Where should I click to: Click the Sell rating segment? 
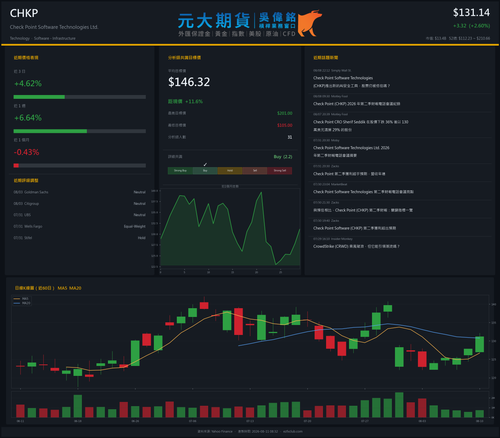[255, 171]
